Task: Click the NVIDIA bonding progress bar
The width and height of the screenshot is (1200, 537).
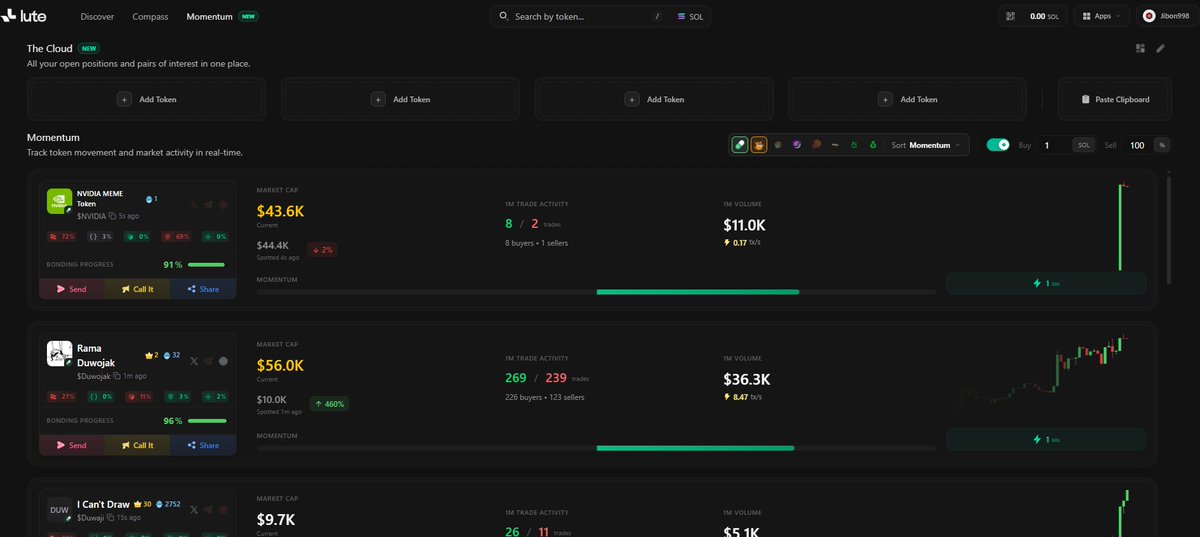Action: point(206,265)
